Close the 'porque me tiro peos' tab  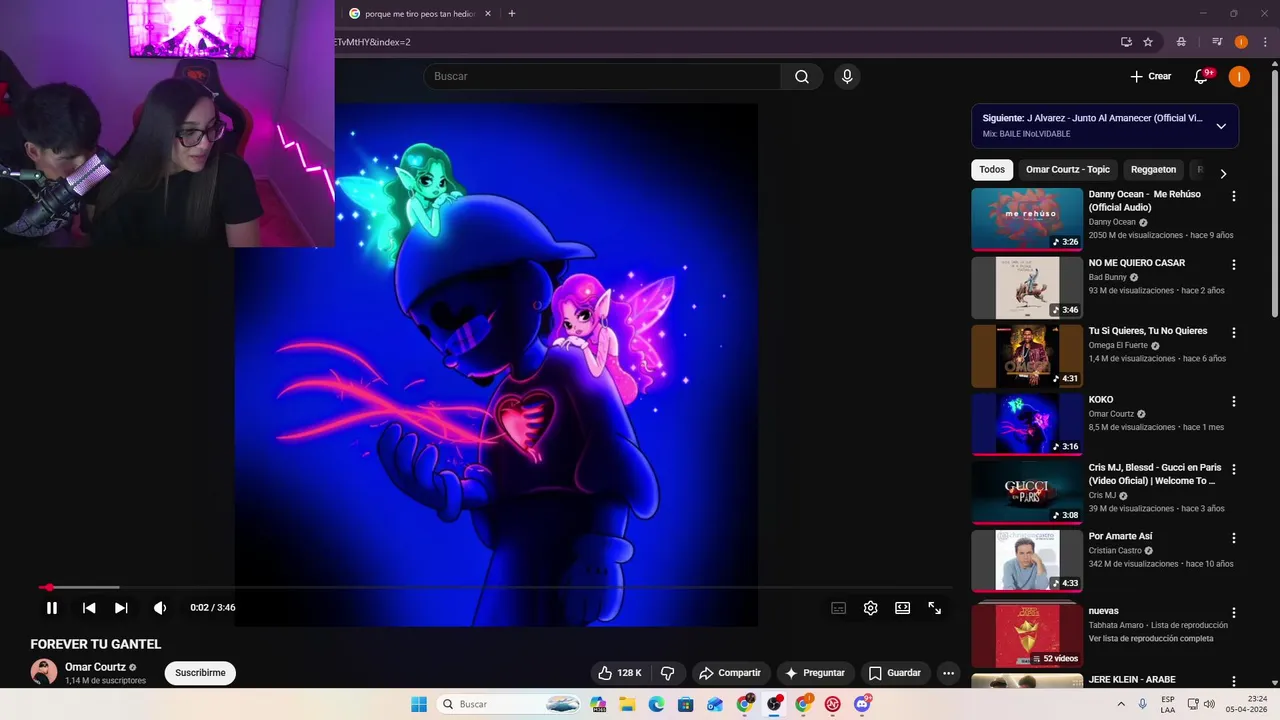click(x=488, y=14)
